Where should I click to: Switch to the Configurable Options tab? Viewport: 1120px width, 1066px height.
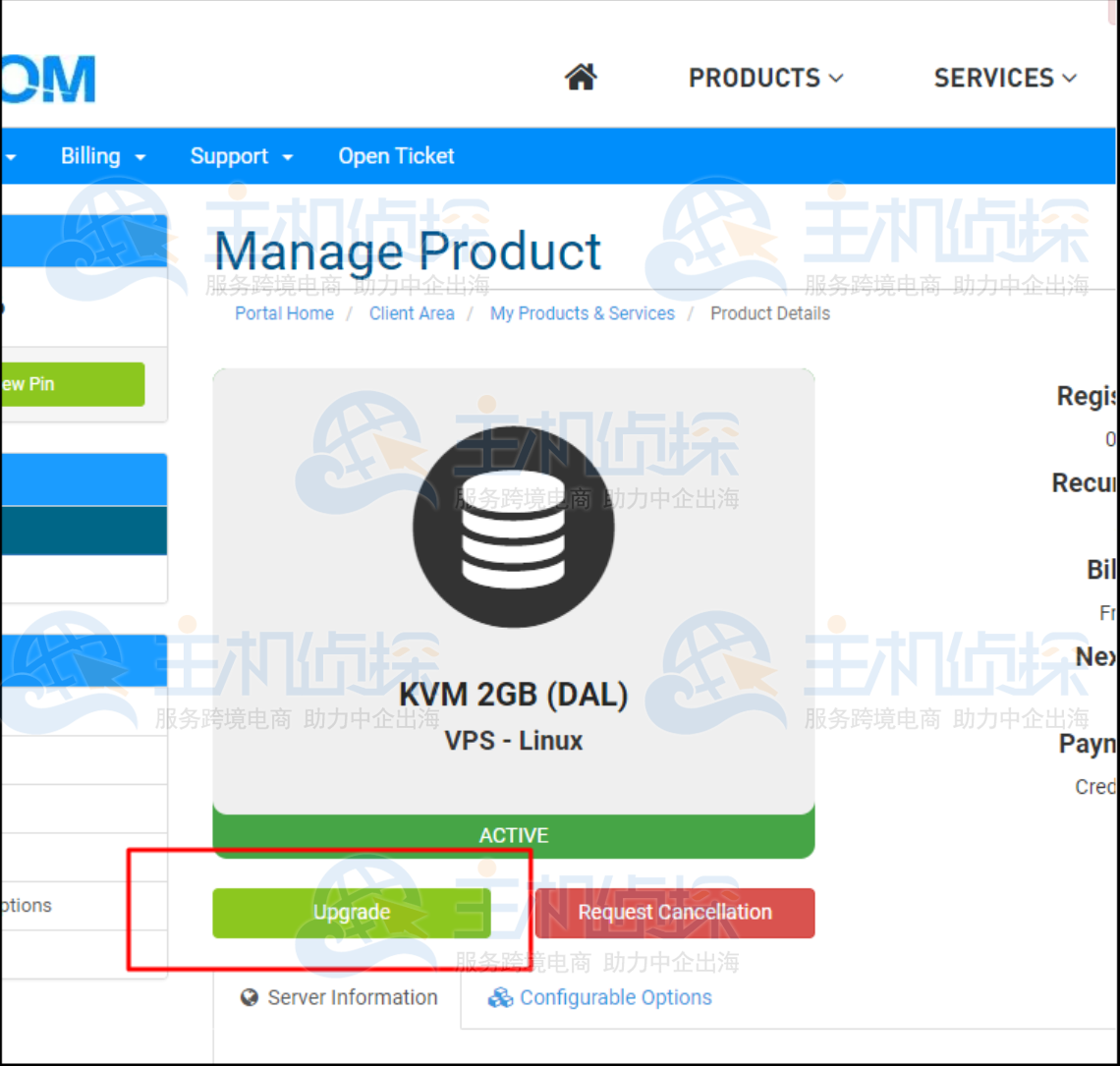pos(600,997)
